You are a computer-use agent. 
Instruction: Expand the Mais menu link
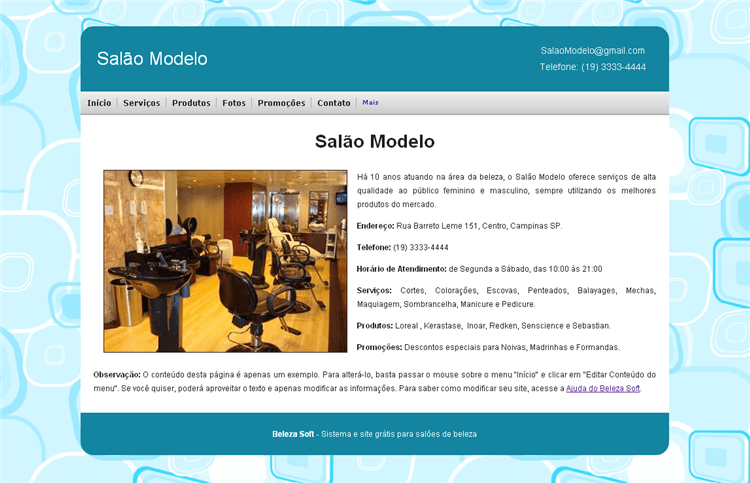pyautogui.click(x=370, y=102)
